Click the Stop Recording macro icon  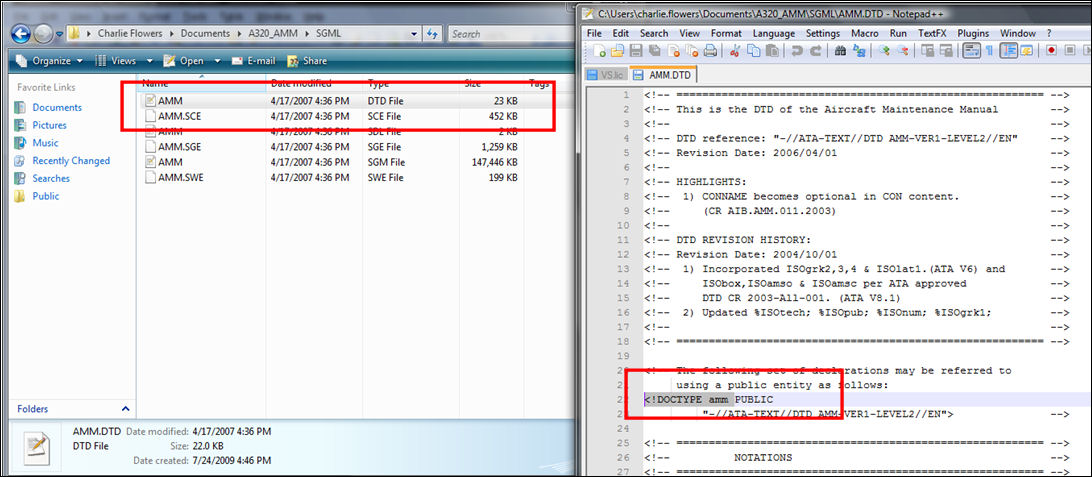[1070, 51]
